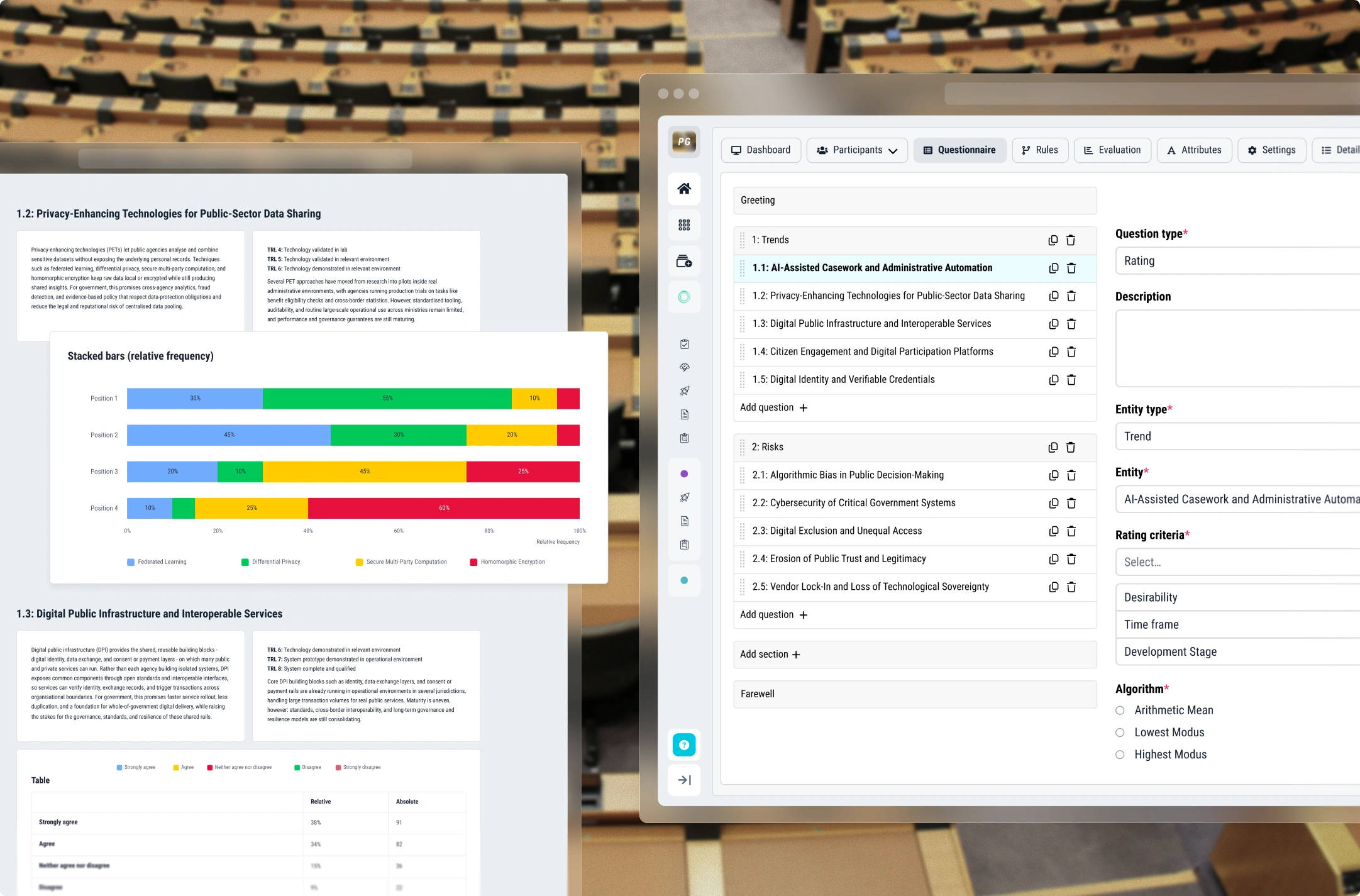Image resolution: width=1360 pixels, height=896 pixels.
Task: Click the Differential Privacy legend swatch
Action: coord(245,562)
